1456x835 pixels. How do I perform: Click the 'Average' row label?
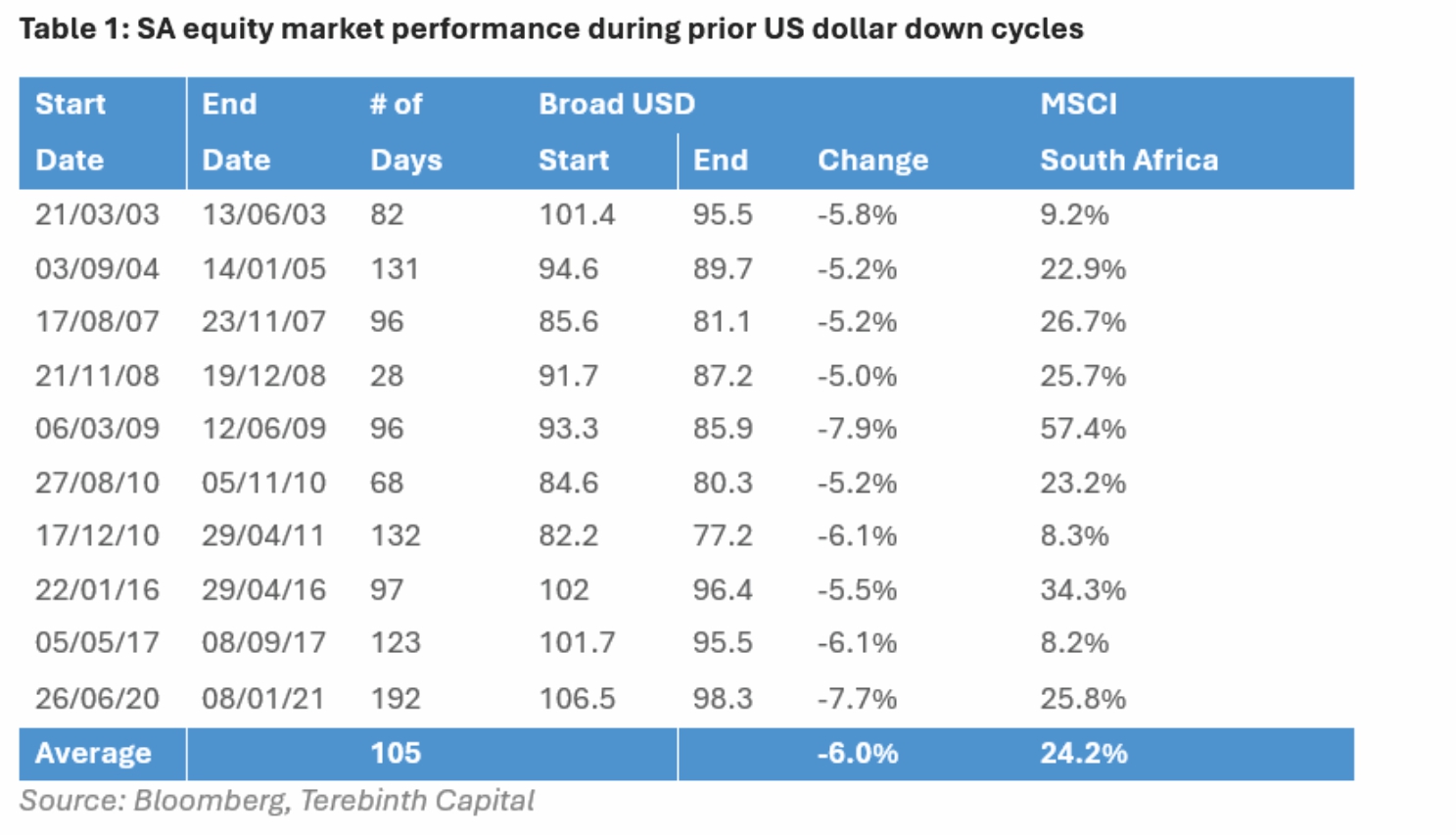pos(93,753)
